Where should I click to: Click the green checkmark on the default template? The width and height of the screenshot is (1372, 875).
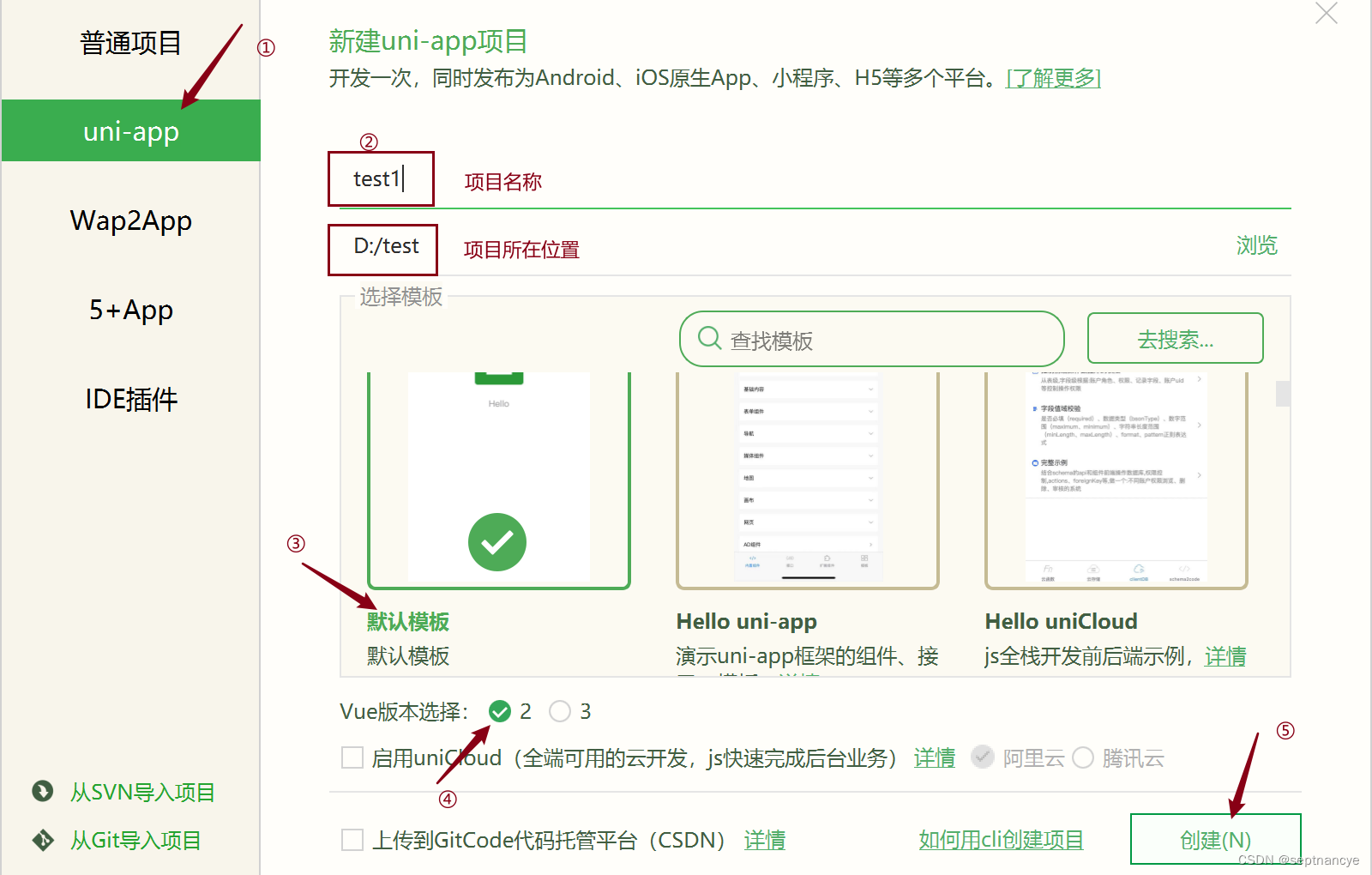point(497,542)
